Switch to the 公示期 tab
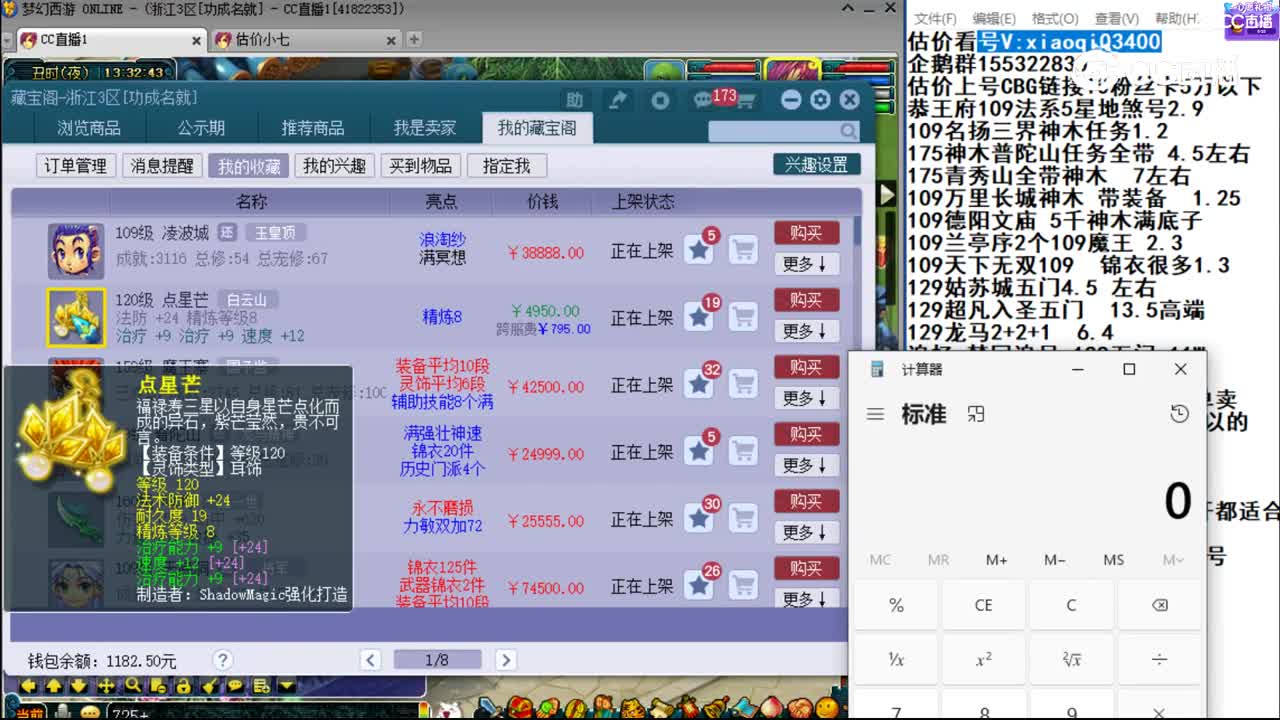Viewport: 1280px width, 720px height. (x=201, y=128)
